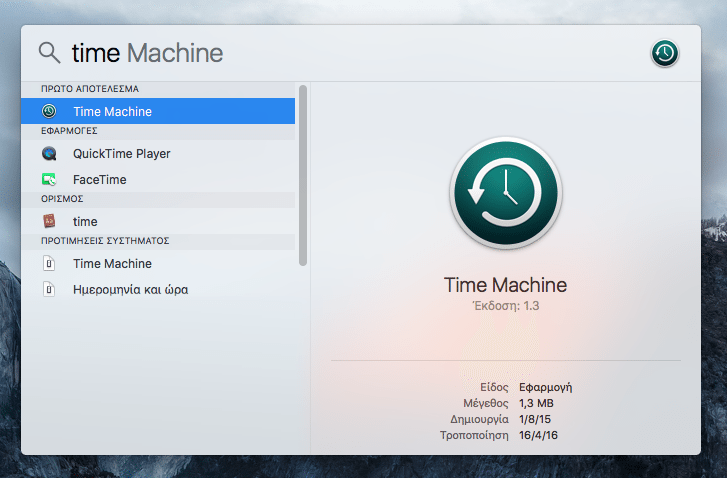The height and width of the screenshot is (478, 727).
Task: Click the Δημιουργία label
Action: click(x=479, y=419)
